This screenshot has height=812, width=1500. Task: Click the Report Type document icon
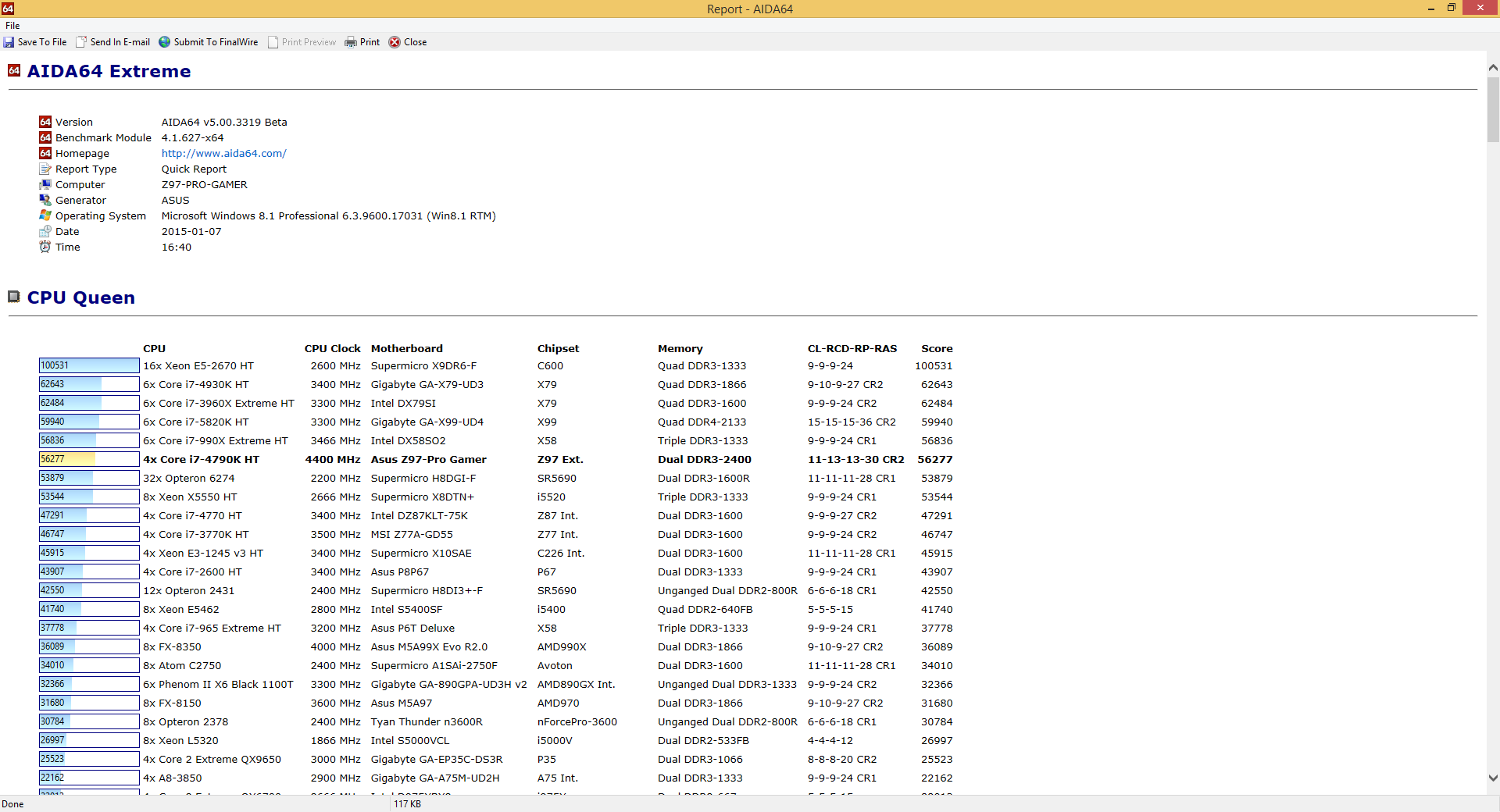click(45, 169)
